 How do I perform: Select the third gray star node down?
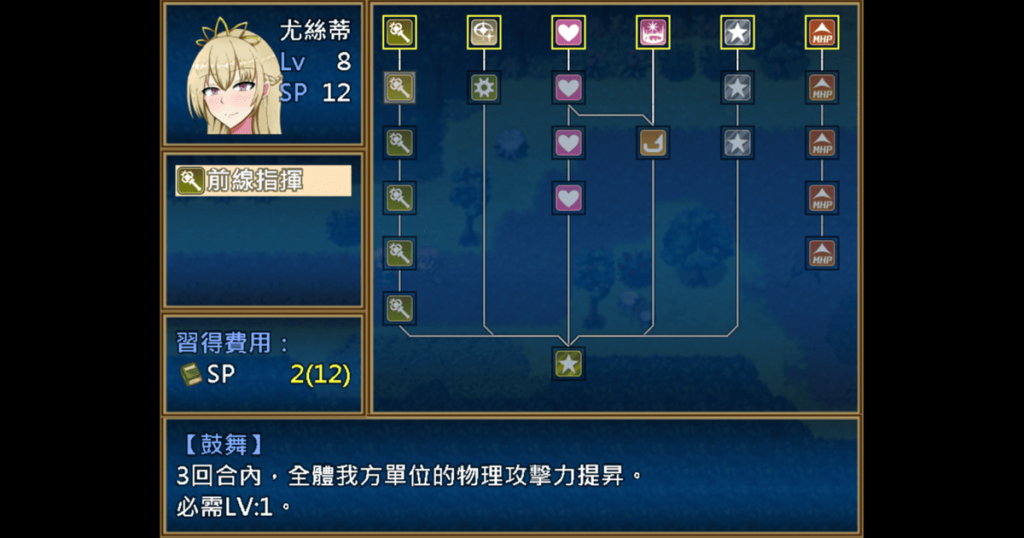(737, 142)
